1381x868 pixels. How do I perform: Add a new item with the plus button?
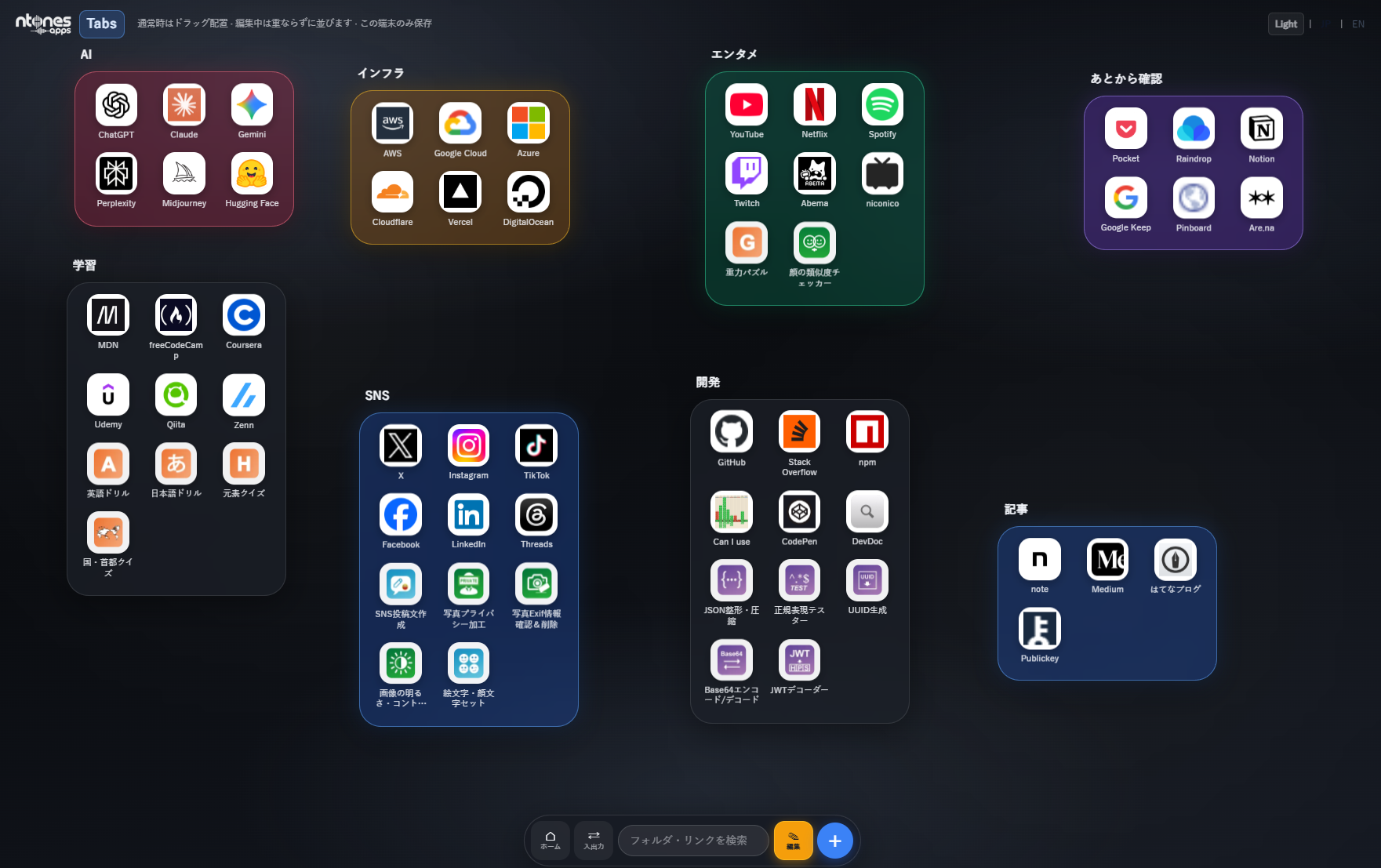point(835,841)
